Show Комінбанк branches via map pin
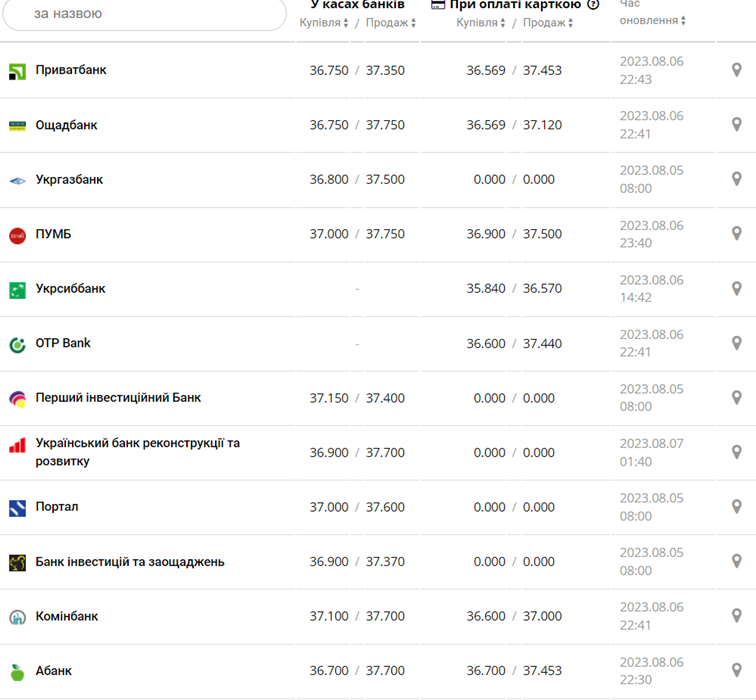This screenshot has height=700, width=756. pos(737,616)
